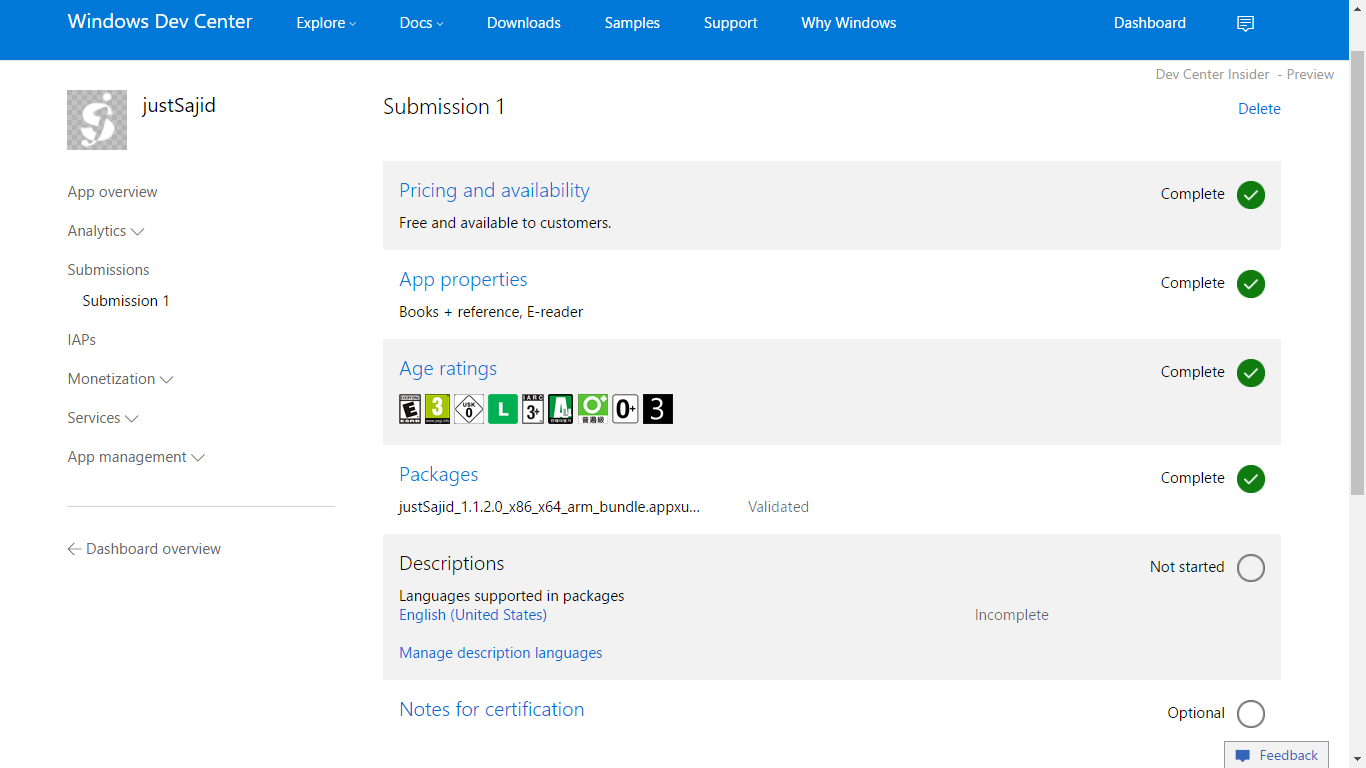Open the Packages section
This screenshot has width=1366, height=768.
pyautogui.click(x=439, y=475)
